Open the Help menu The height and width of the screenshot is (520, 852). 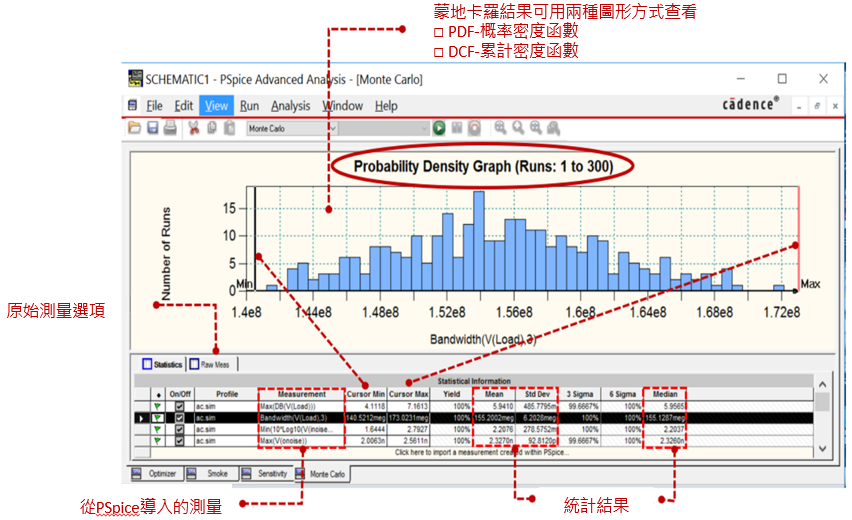click(386, 105)
